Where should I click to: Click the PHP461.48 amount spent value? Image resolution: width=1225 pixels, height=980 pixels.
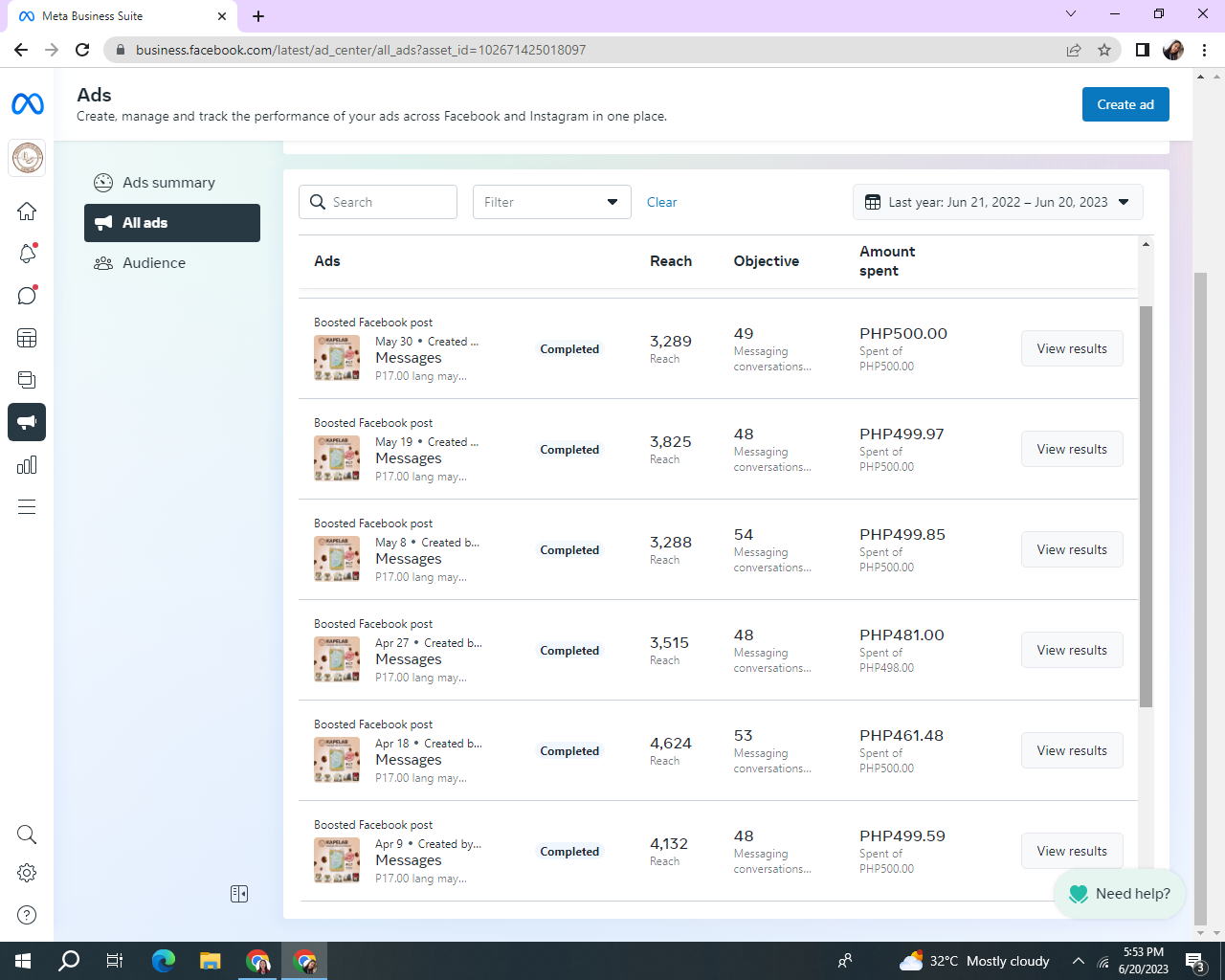[x=902, y=736]
